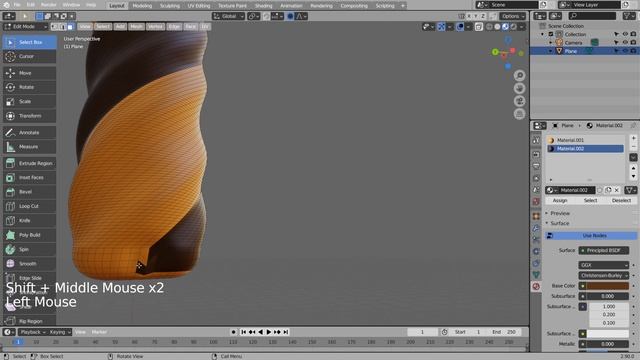This screenshot has width=640, height=360.
Task: Choose the Scale tool
Action: tap(29, 102)
